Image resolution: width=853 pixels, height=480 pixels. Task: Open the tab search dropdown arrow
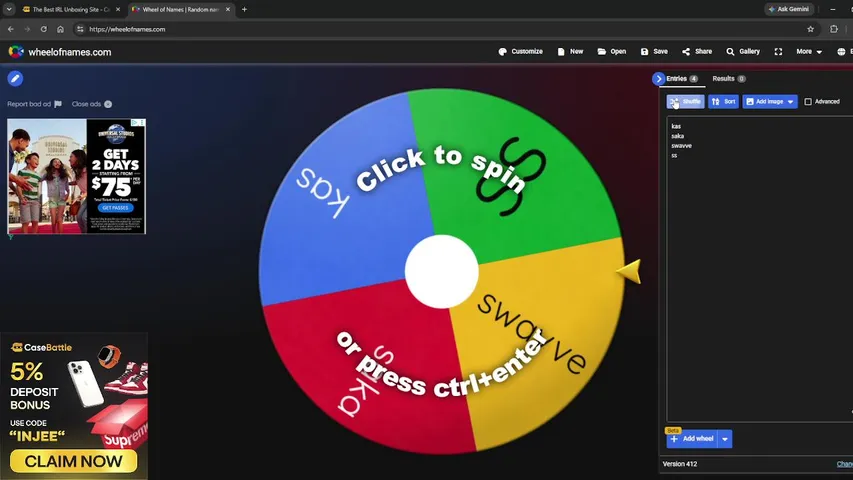click(9, 9)
